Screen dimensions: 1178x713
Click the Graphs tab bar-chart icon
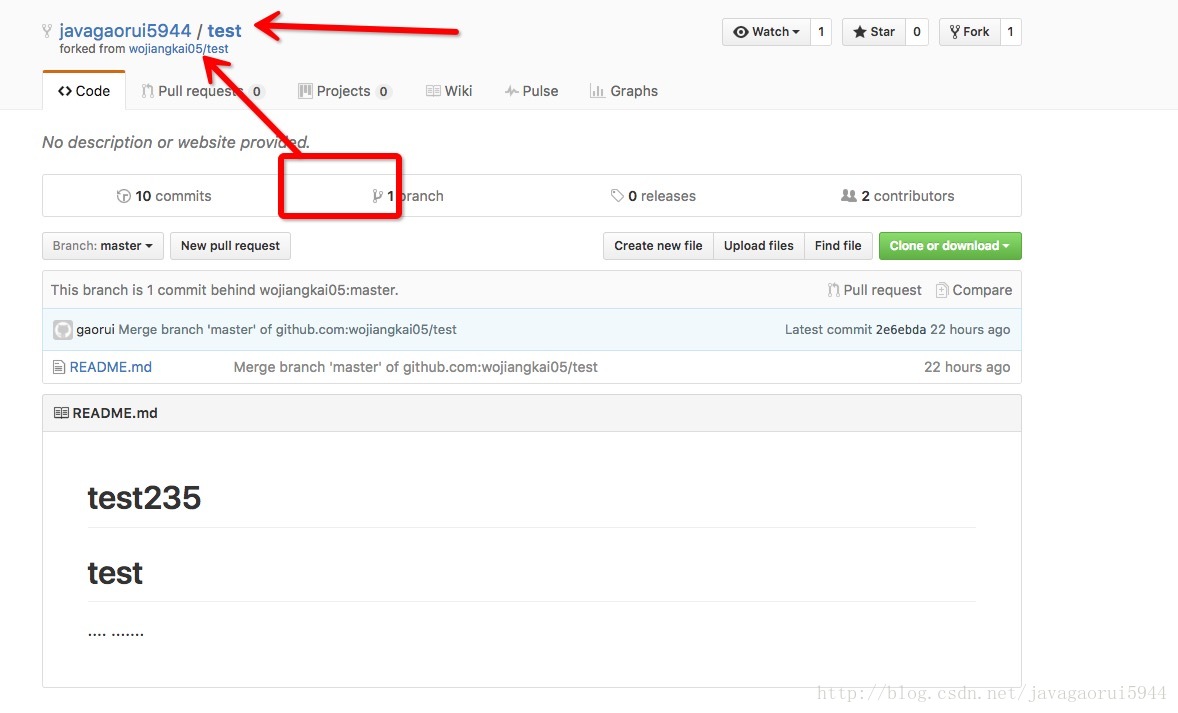coord(597,91)
